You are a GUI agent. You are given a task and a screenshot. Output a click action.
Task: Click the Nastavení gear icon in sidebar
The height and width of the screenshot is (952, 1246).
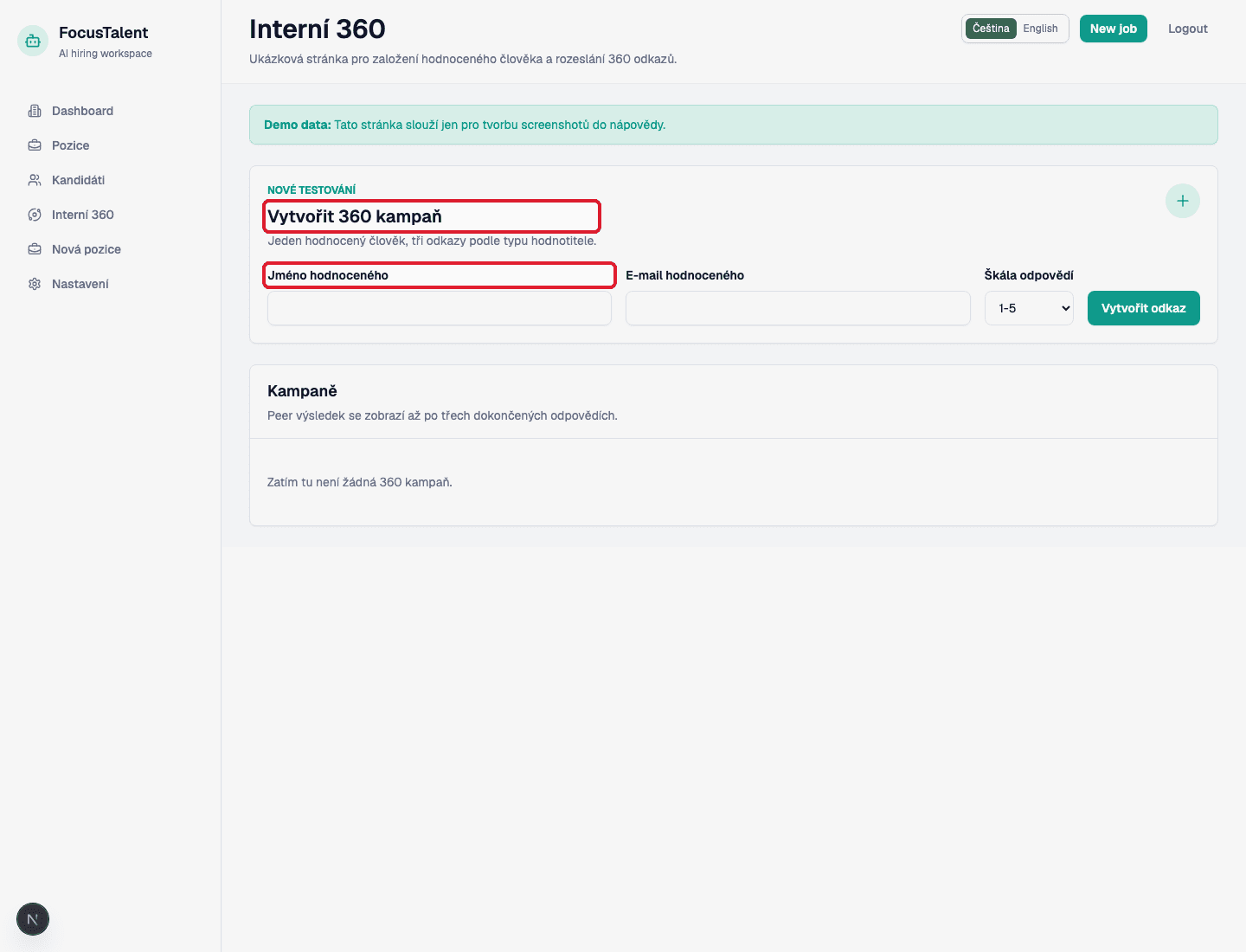pyautogui.click(x=35, y=284)
